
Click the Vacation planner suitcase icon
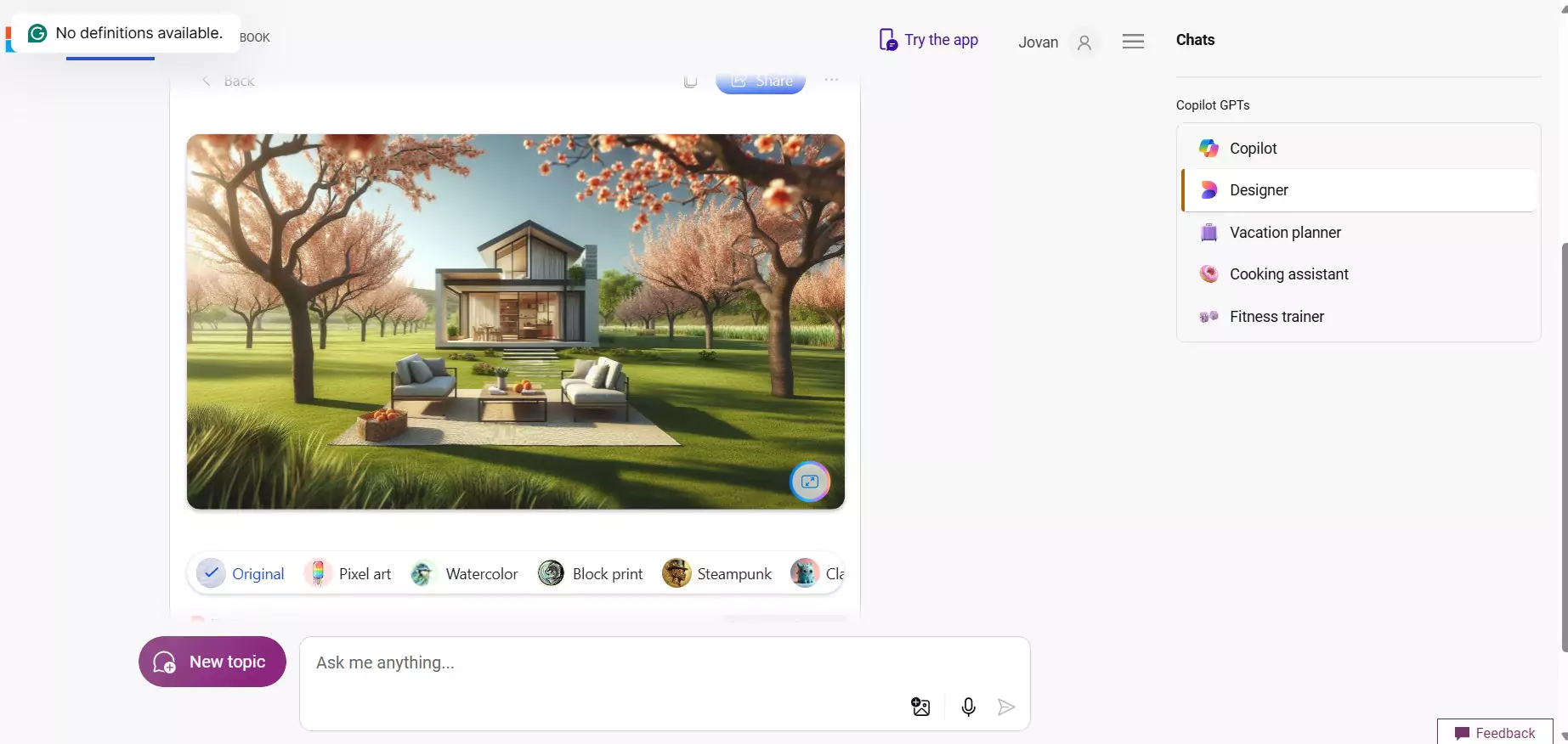click(x=1209, y=232)
